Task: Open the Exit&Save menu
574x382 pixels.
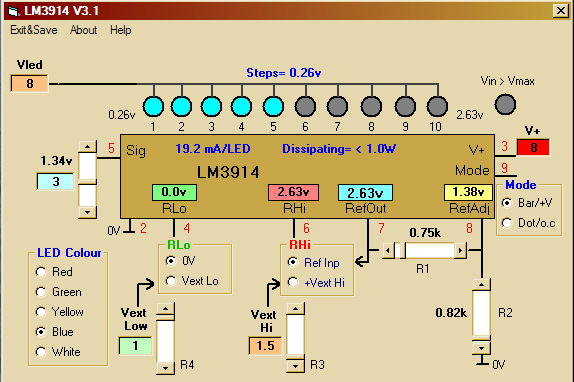Action: (34, 30)
